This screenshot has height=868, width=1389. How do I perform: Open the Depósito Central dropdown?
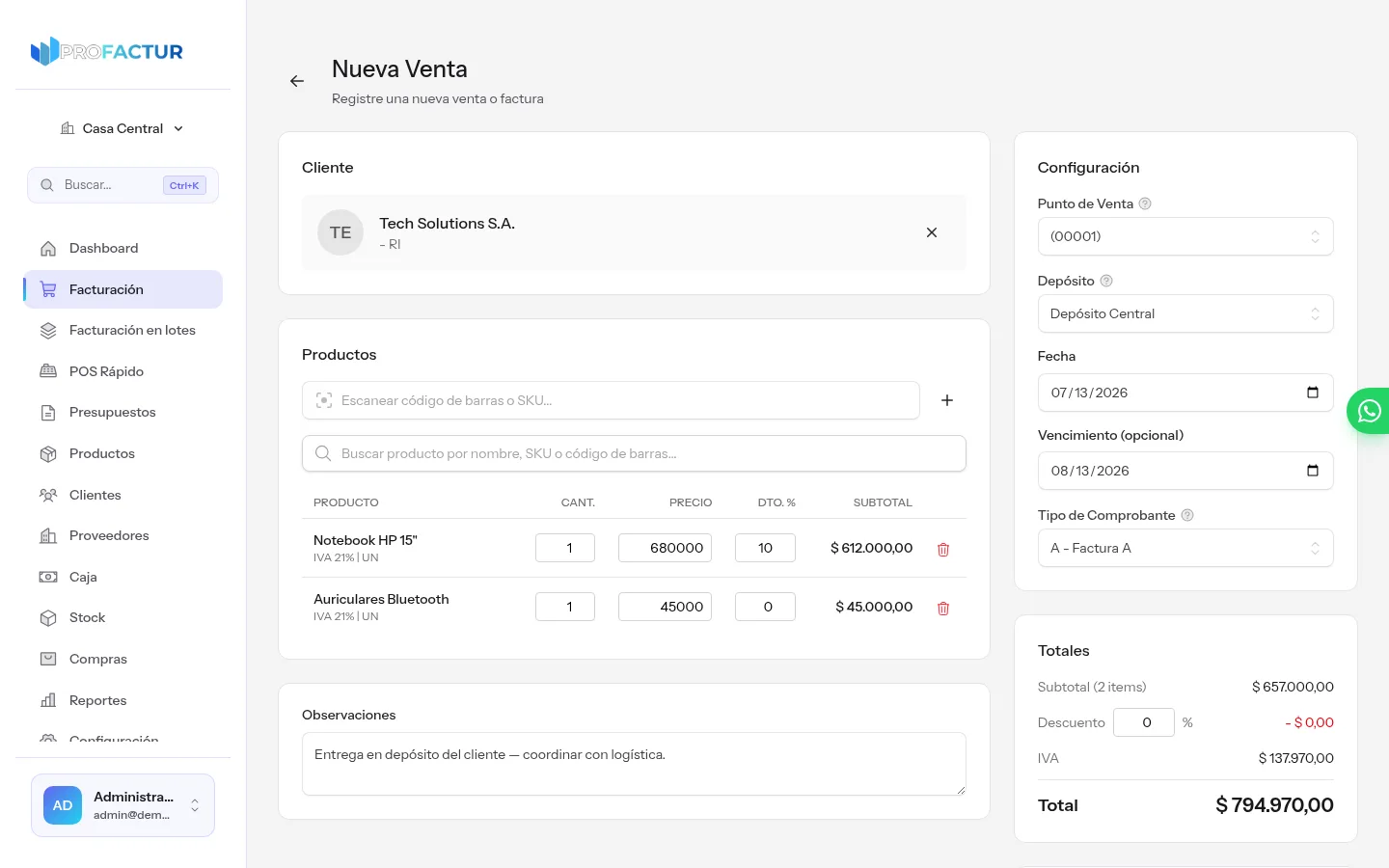(1185, 313)
